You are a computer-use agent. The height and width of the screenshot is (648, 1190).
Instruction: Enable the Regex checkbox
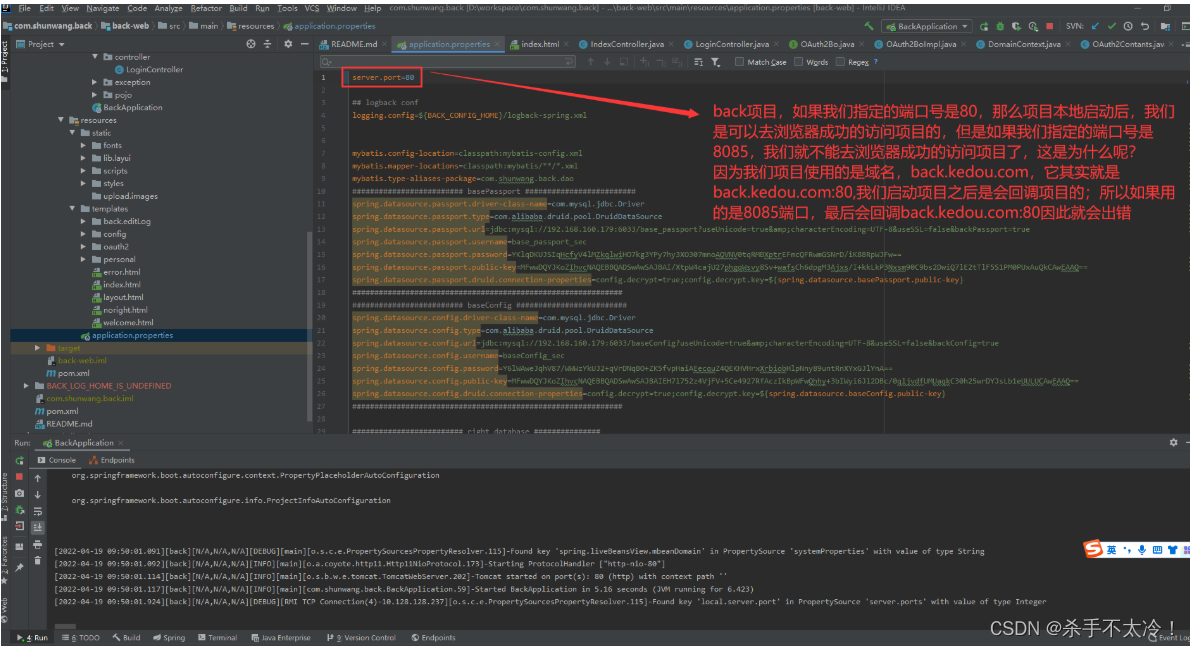(x=840, y=62)
